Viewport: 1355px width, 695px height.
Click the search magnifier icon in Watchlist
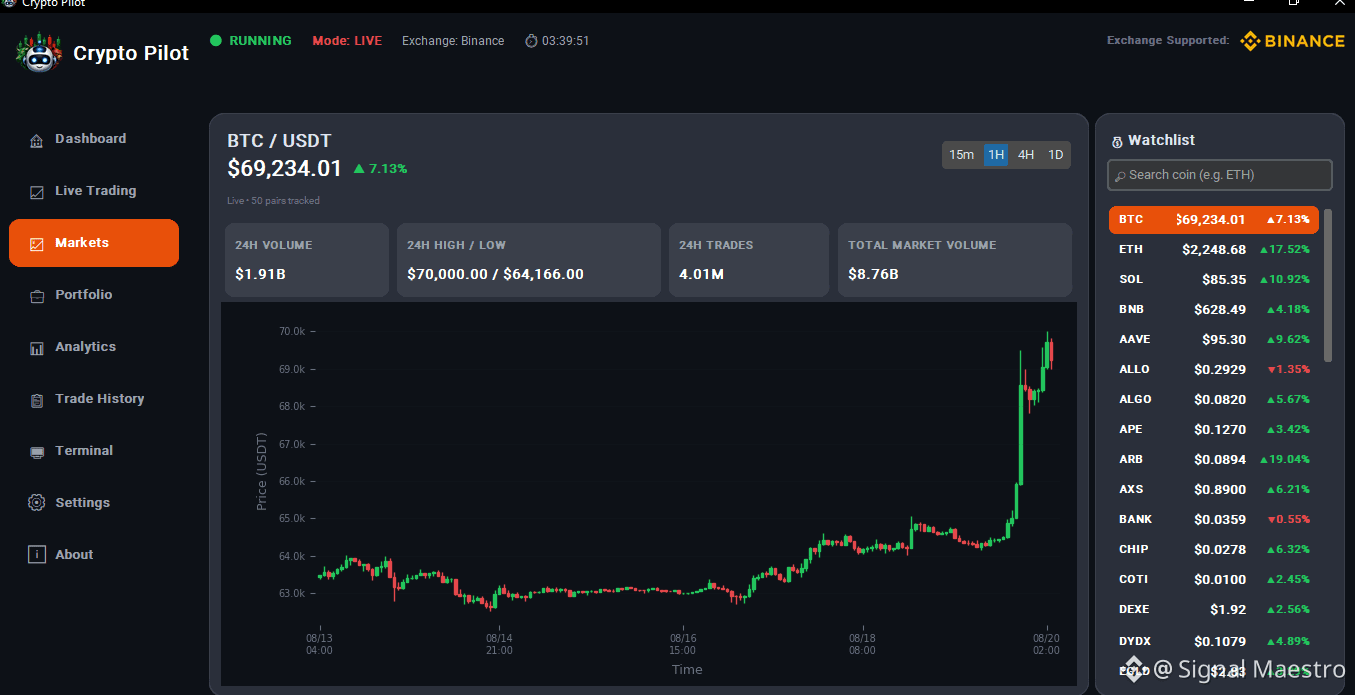pyautogui.click(x=1120, y=176)
